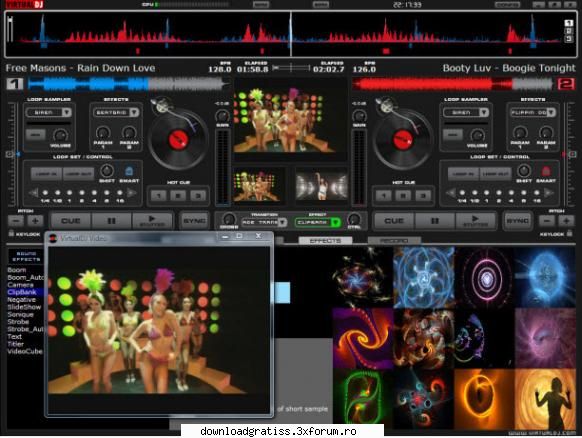Select VideoCube effect in list
Image resolution: width=582 pixels, height=438 pixels.
click(x=25, y=351)
